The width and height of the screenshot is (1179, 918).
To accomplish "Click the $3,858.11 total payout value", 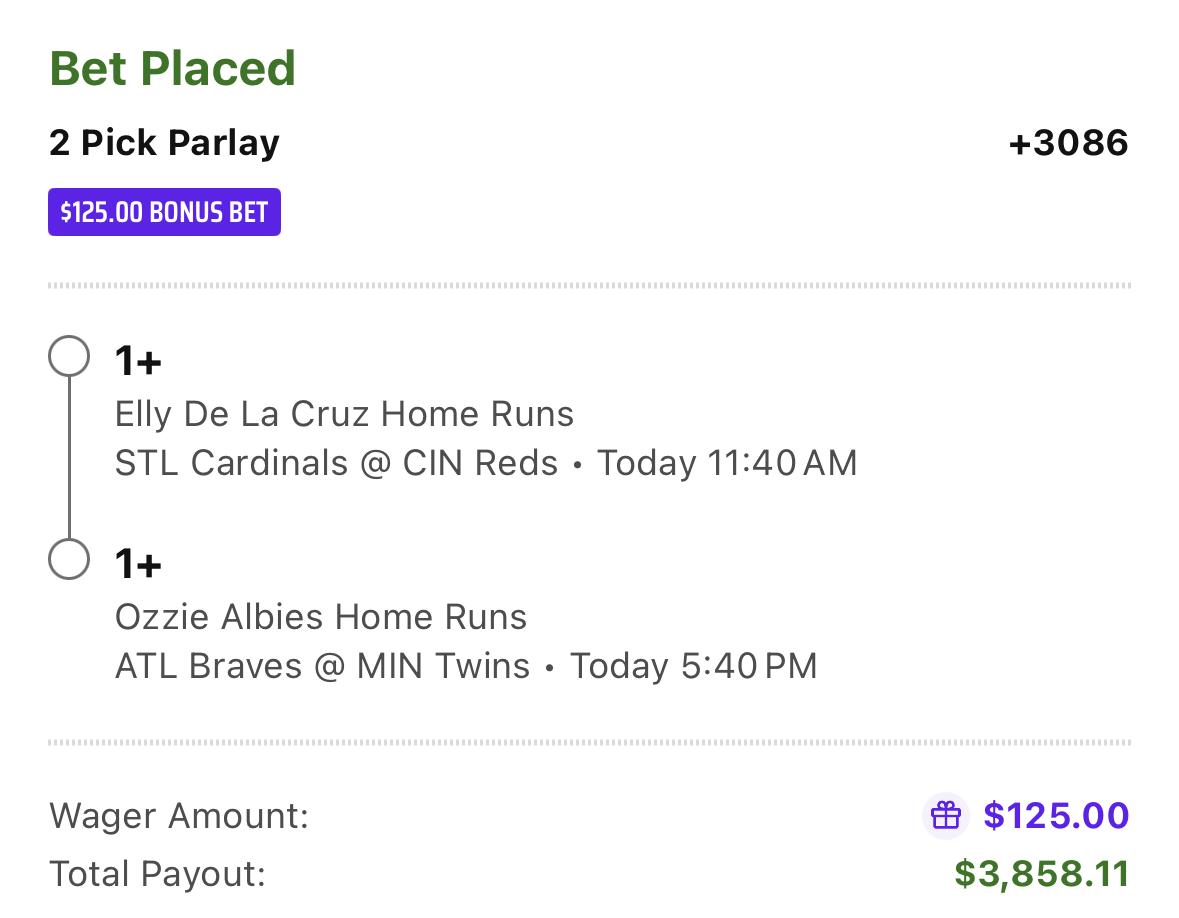I will [x=1042, y=874].
